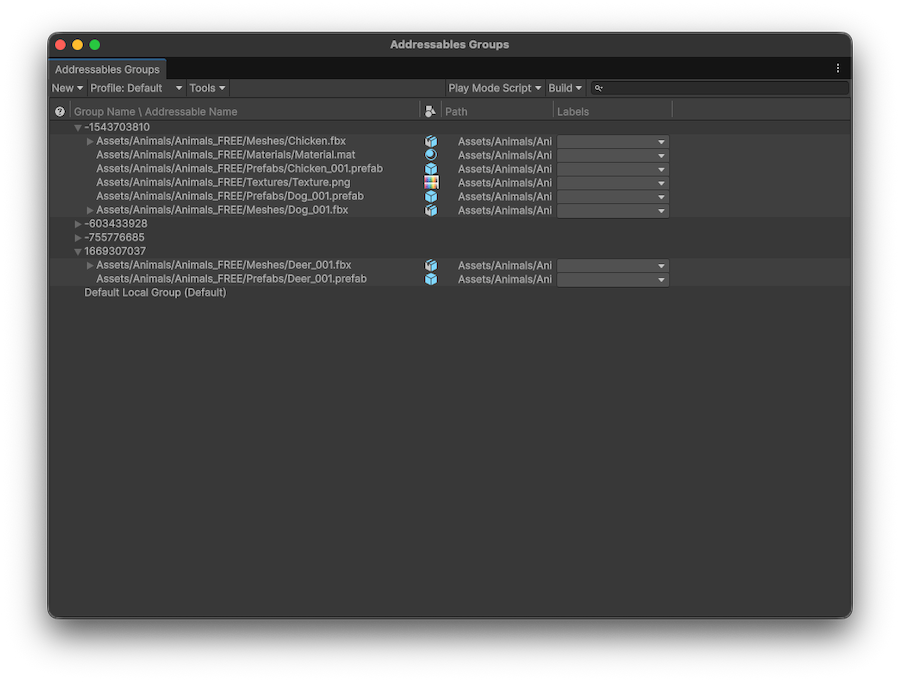This screenshot has width=900, height=682.
Task: Click the Texture.png image thumbnail icon
Action: tap(430, 182)
